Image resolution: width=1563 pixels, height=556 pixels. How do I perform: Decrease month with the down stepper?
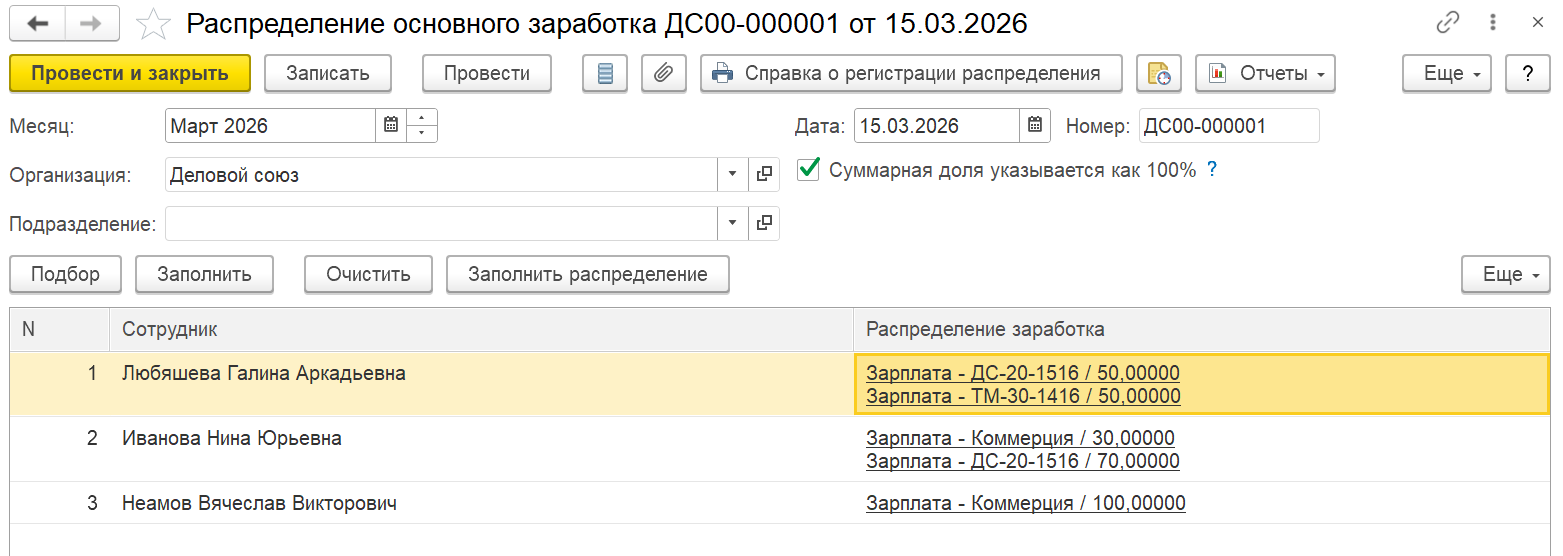point(422,134)
